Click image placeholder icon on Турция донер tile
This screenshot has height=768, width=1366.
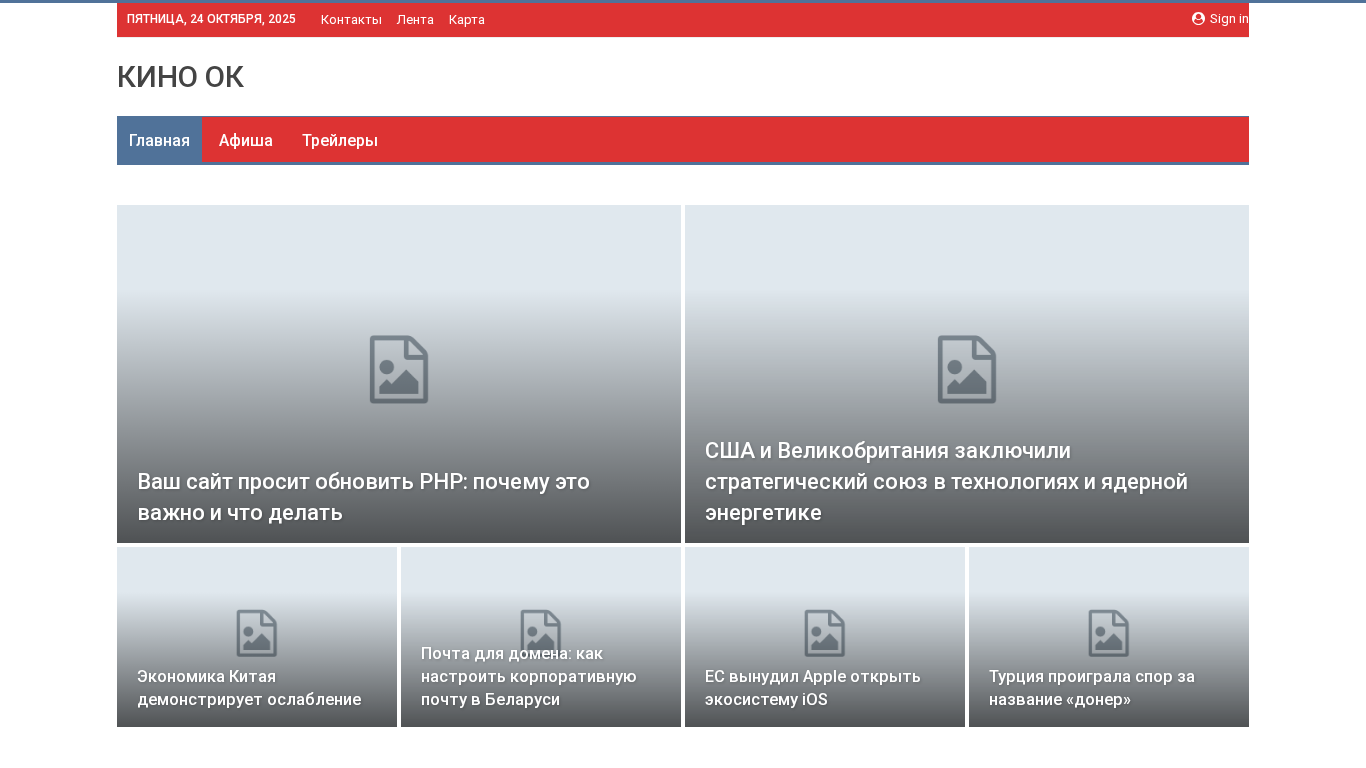point(1109,633)
